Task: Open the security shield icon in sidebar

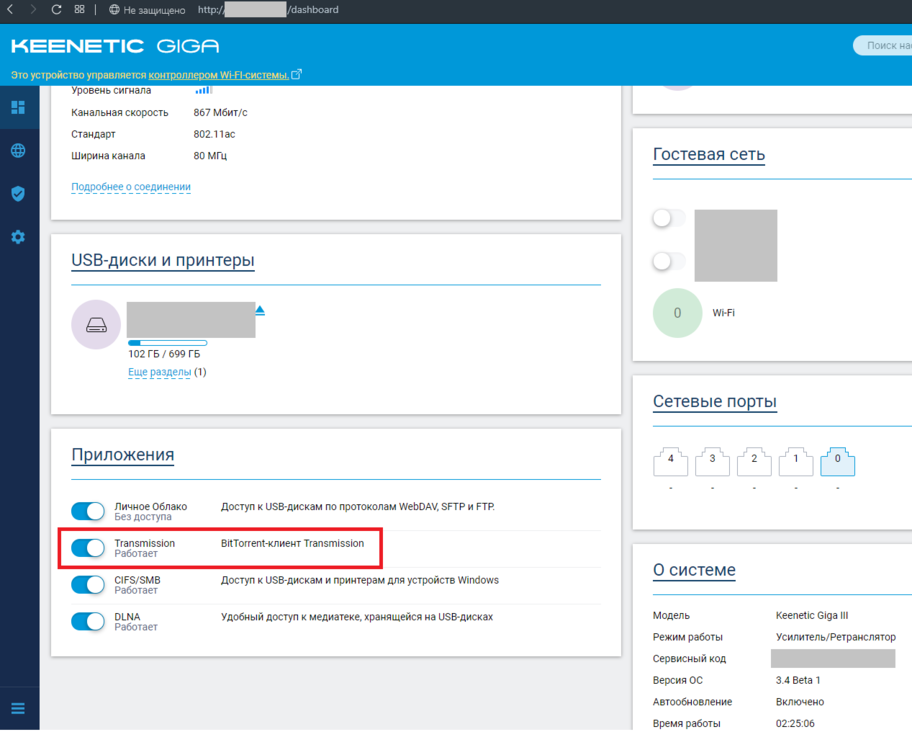Action: 18,194
